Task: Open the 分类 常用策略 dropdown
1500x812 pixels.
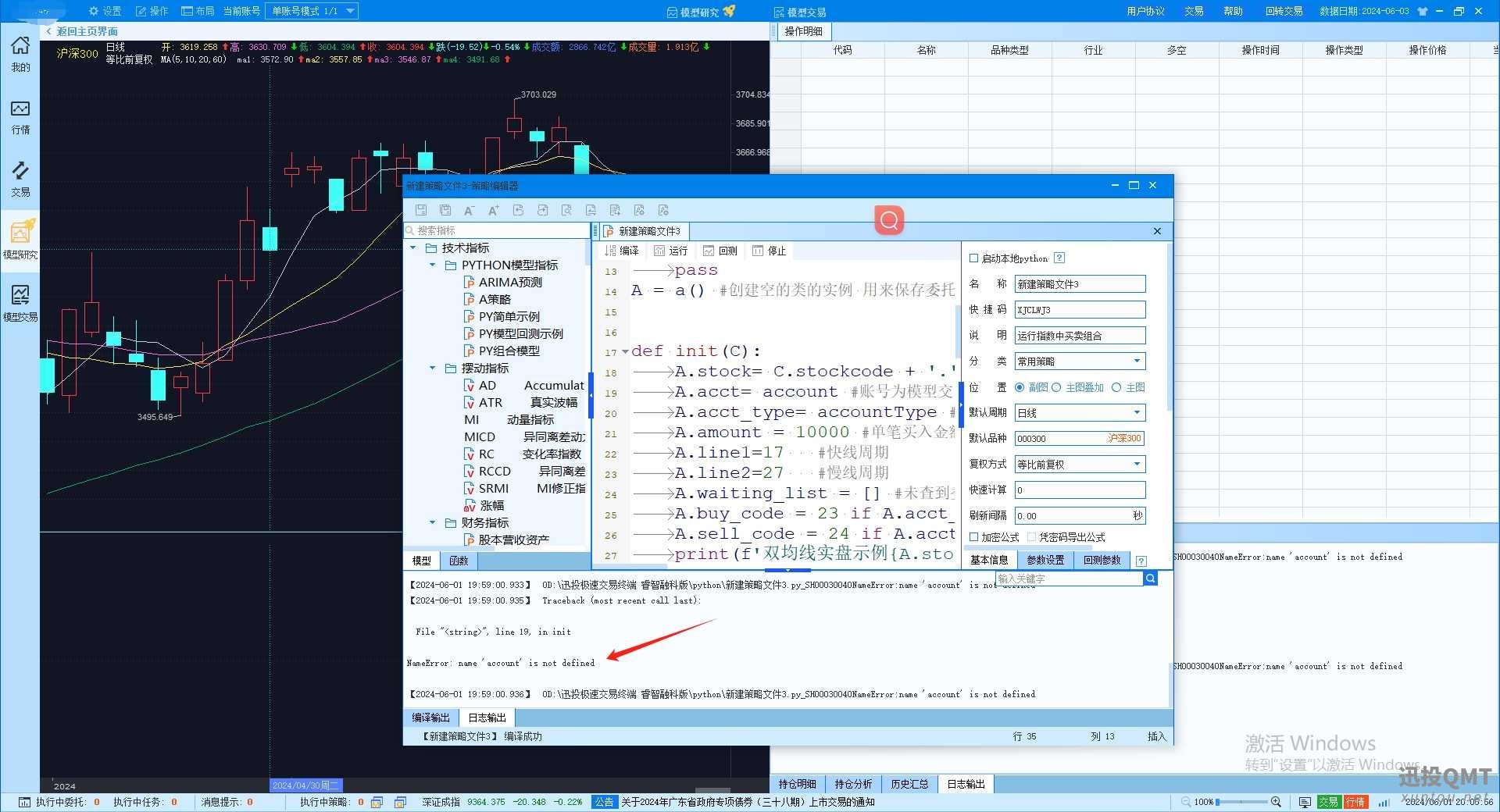Action: (x=1080, y=361)
